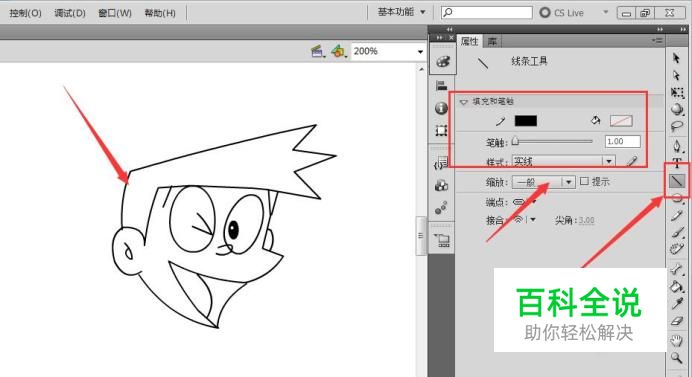The height and width of the screenshot is (377, 692).
Task: Click the 笔触 stroke width slider handle
Action: (515, 142)
